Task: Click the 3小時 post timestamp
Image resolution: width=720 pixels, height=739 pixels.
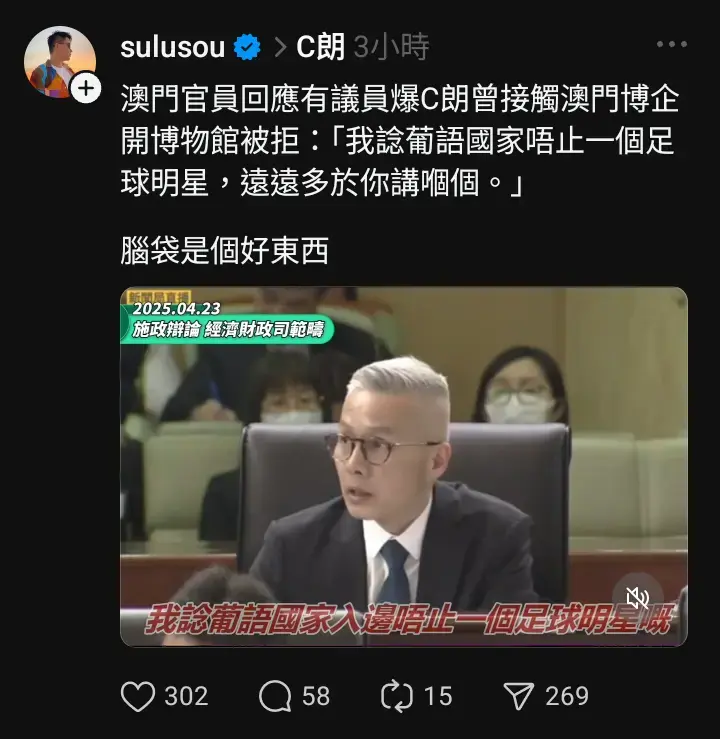Action: 391,47
